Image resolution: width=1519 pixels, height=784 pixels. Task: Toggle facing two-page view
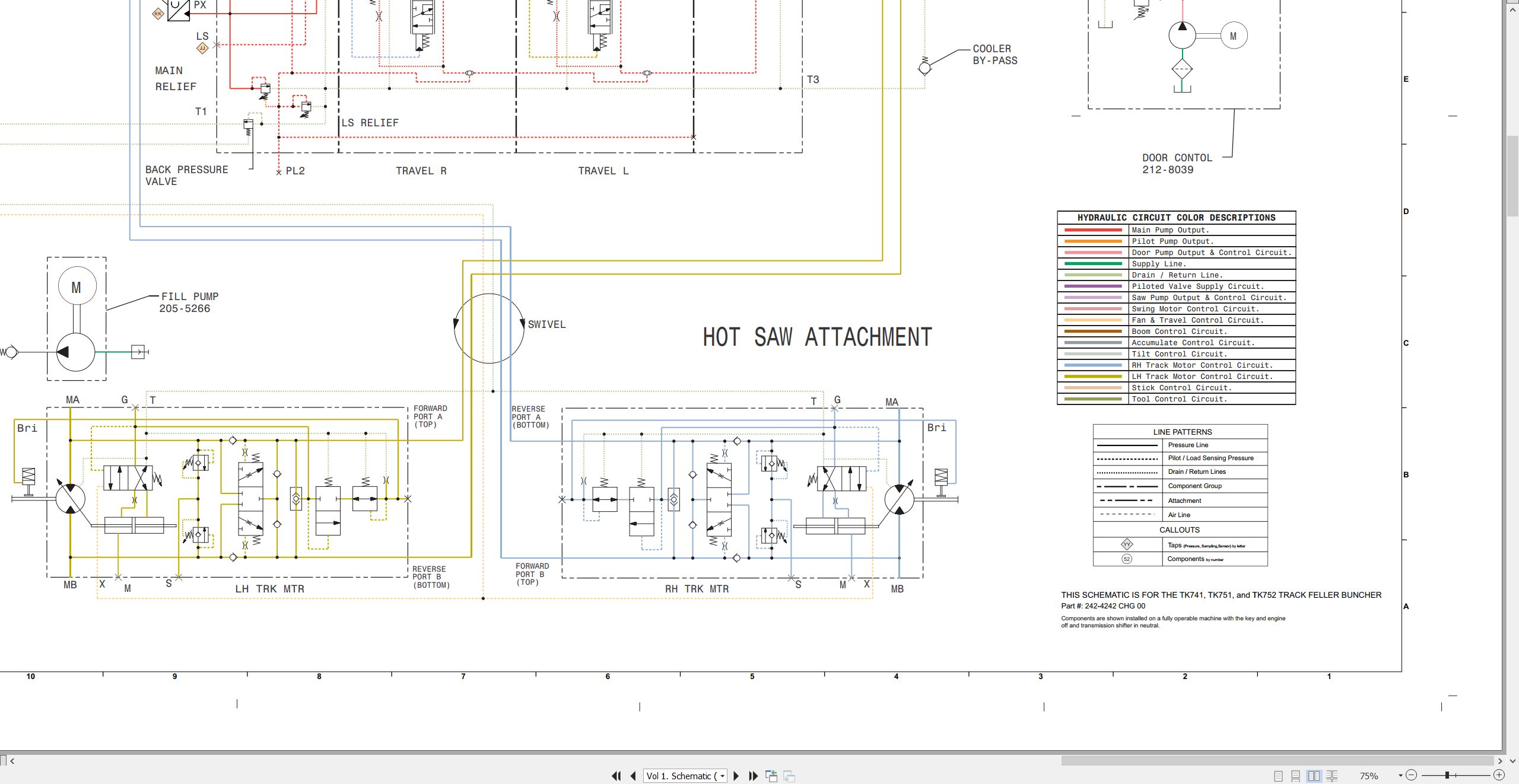[x=1314, y=776]
